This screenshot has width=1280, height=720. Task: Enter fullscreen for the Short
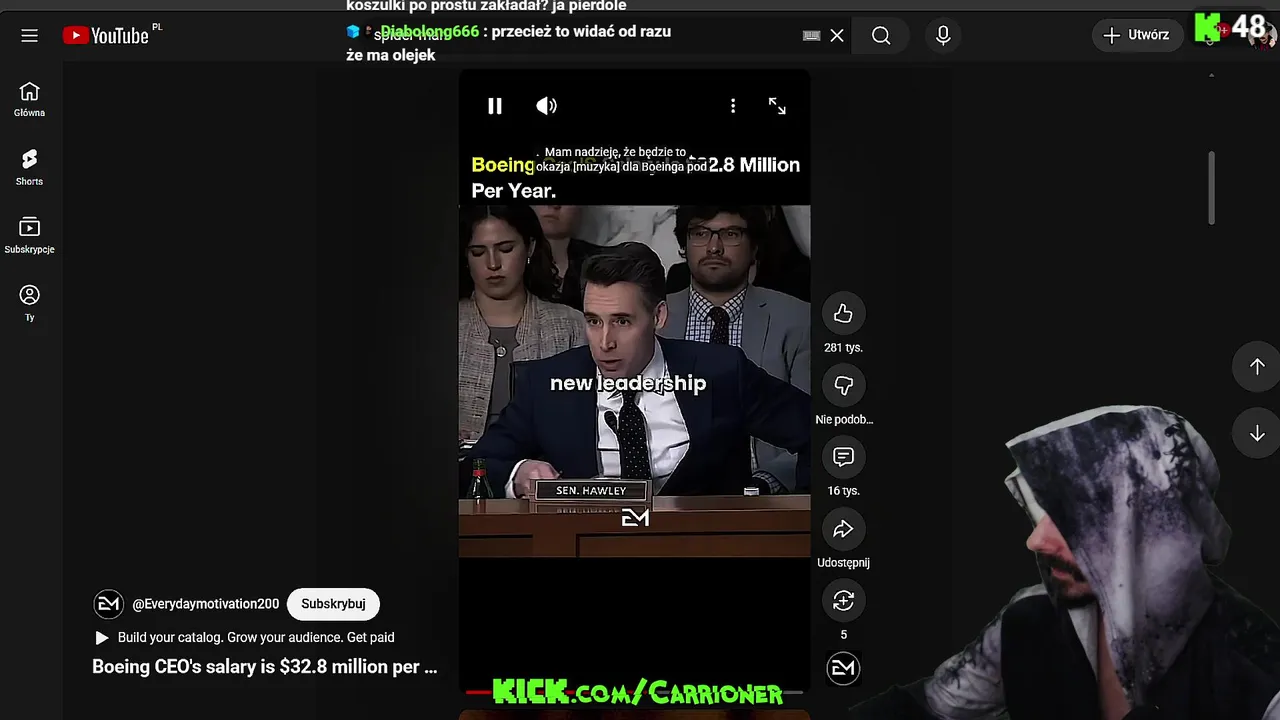click(x=777, y=106)
